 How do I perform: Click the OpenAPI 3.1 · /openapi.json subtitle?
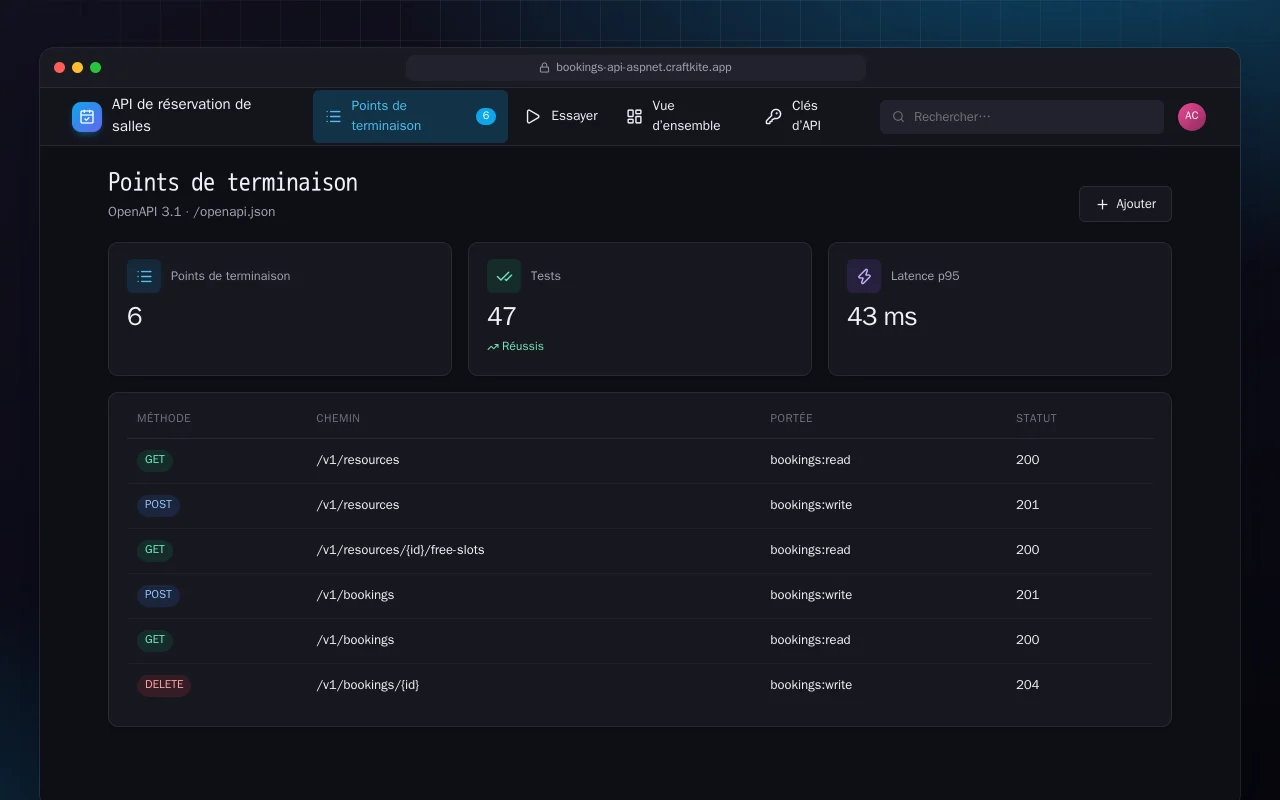(192, 212)
